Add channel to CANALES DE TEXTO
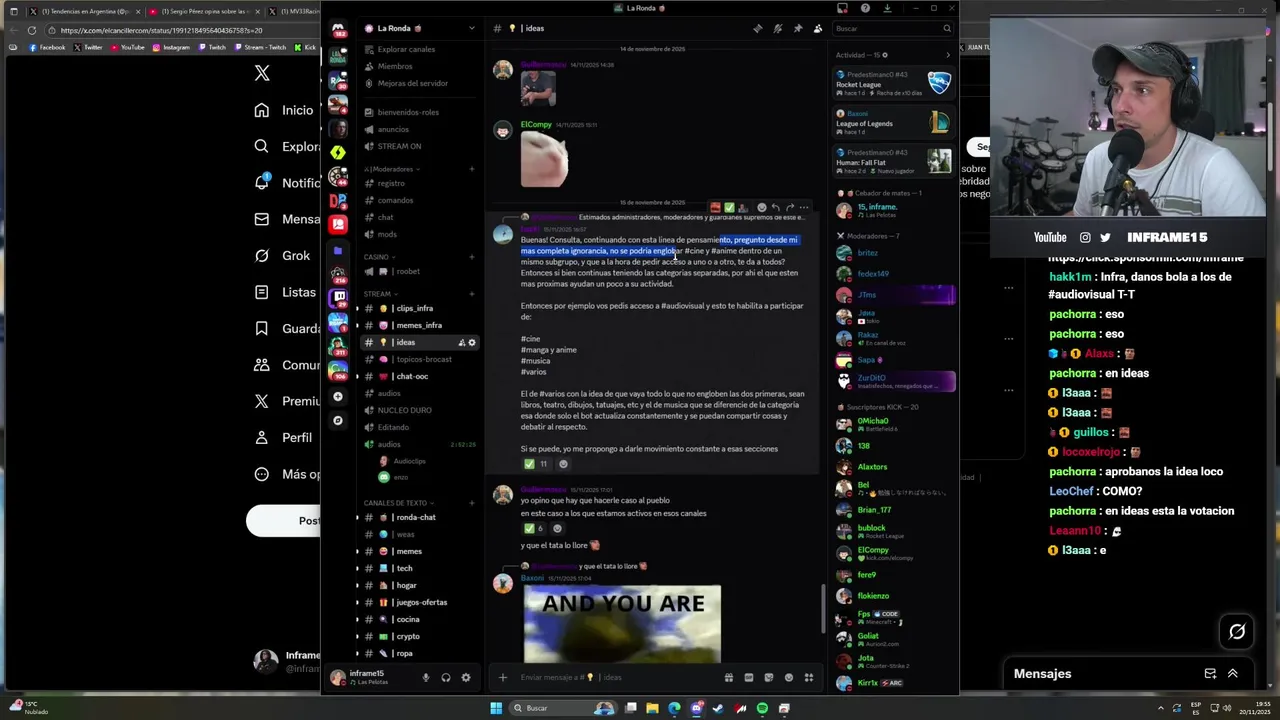 [471, 503]
